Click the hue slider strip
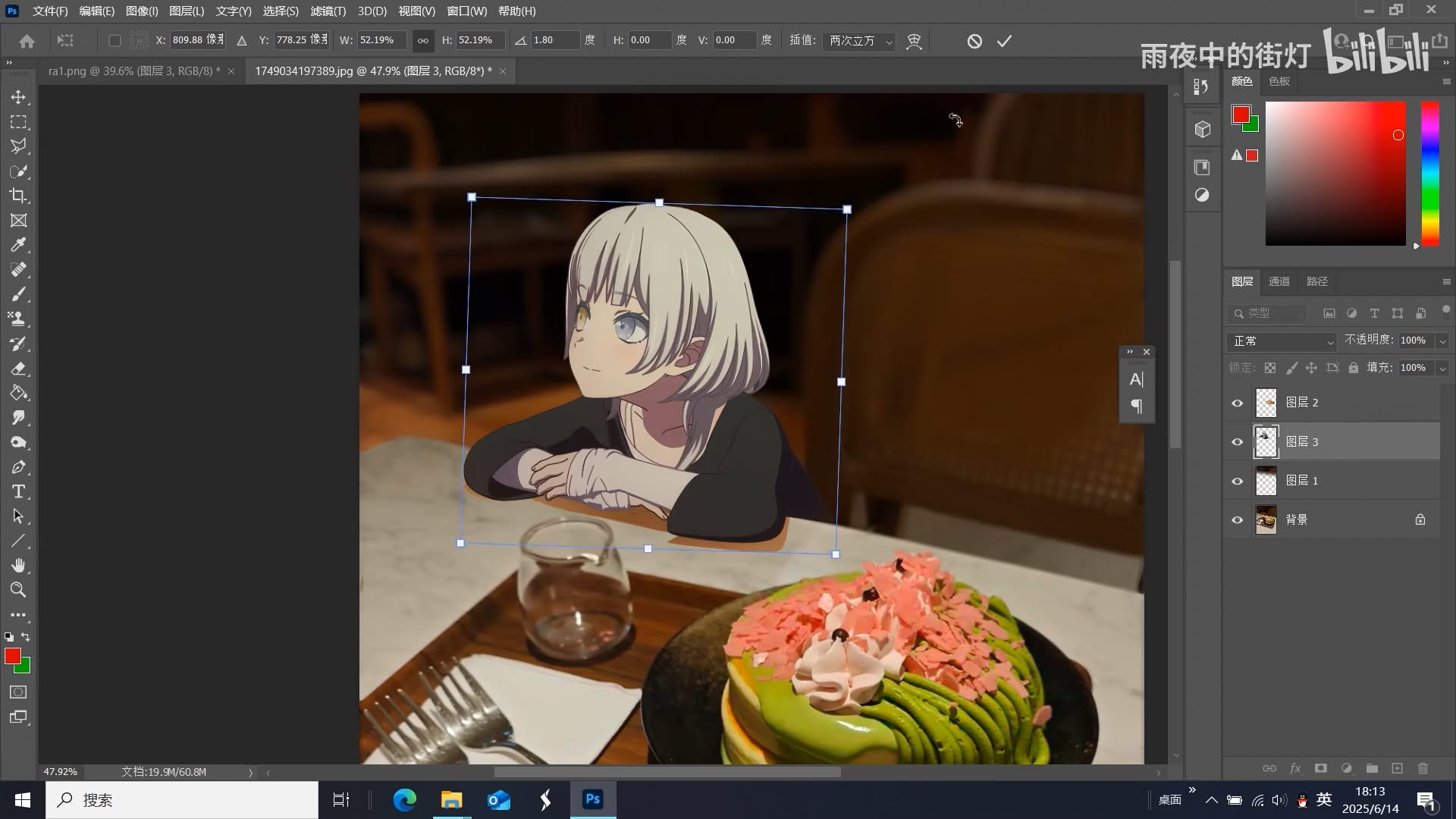 [x=1429, y=174]
